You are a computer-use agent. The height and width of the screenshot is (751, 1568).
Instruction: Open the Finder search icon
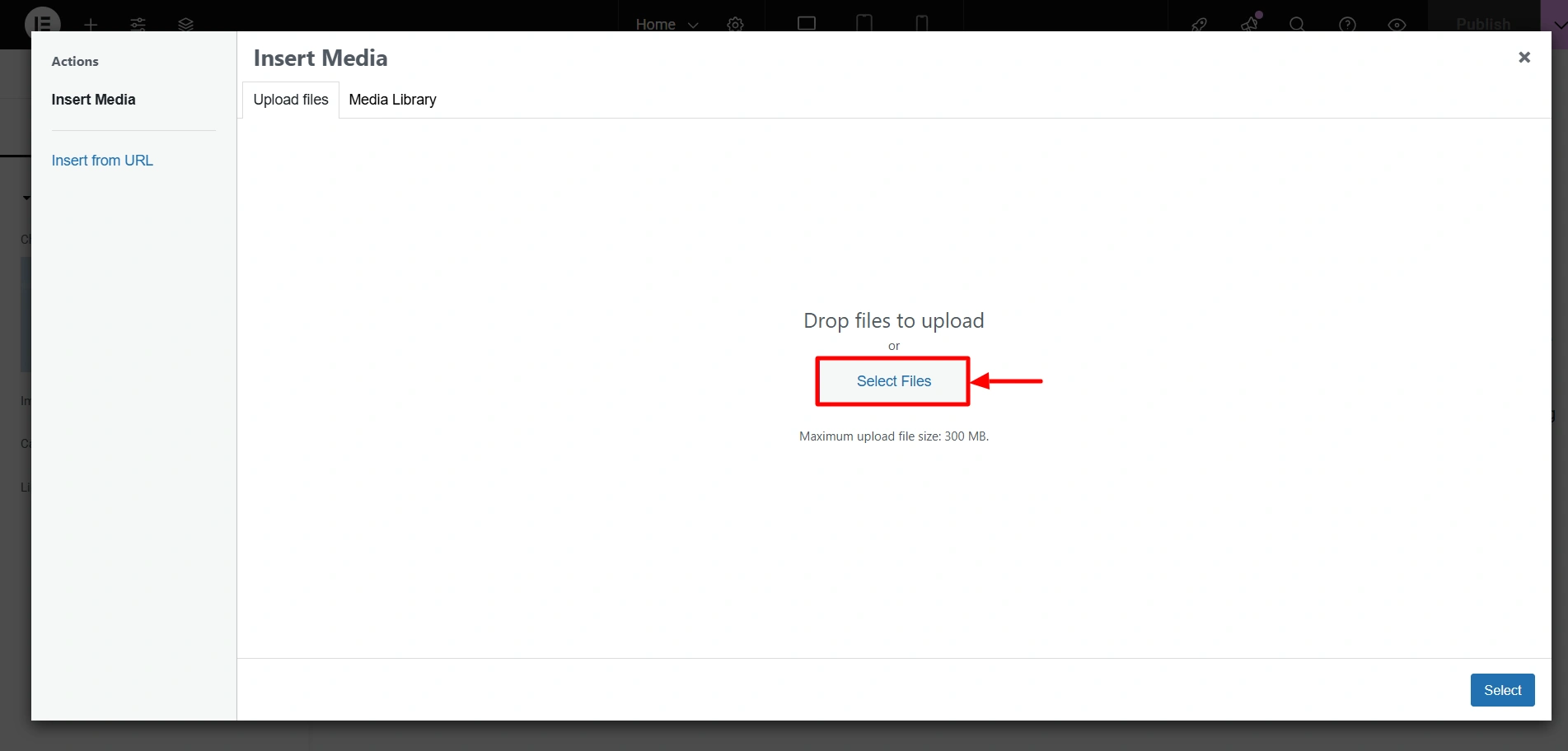point(1297,25)
